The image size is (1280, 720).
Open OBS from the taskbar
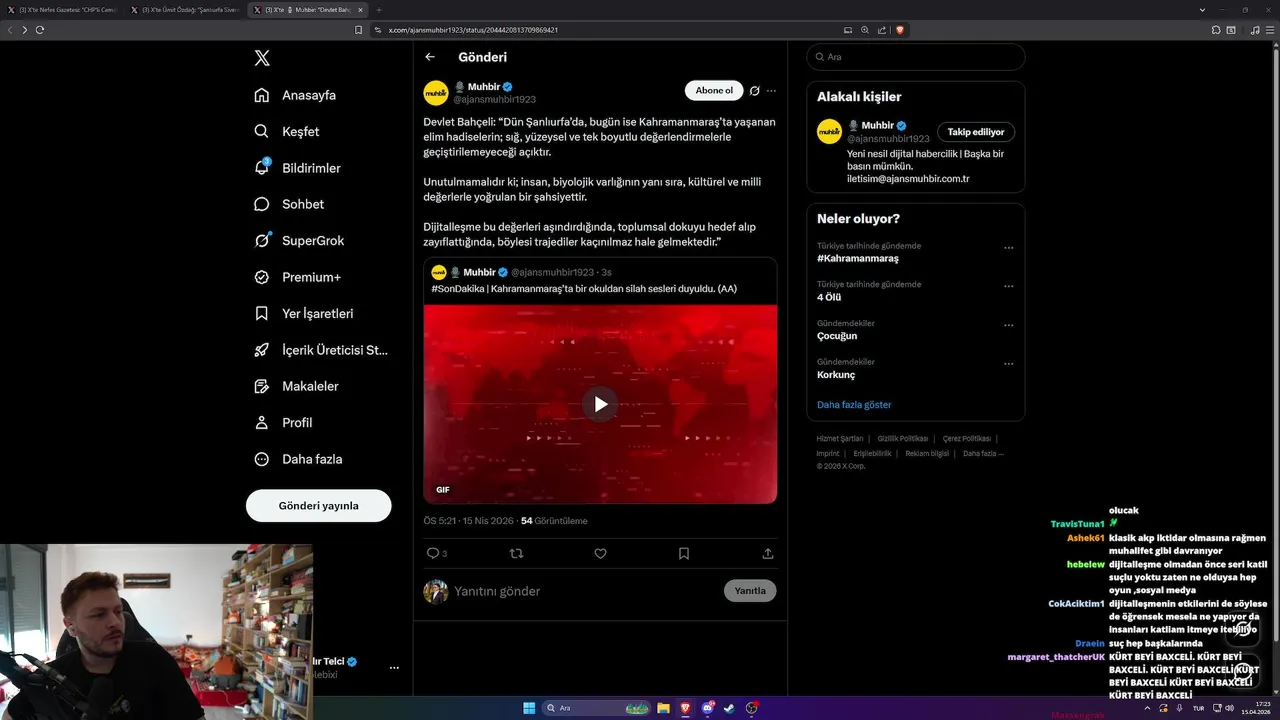(x=752, y=708)
